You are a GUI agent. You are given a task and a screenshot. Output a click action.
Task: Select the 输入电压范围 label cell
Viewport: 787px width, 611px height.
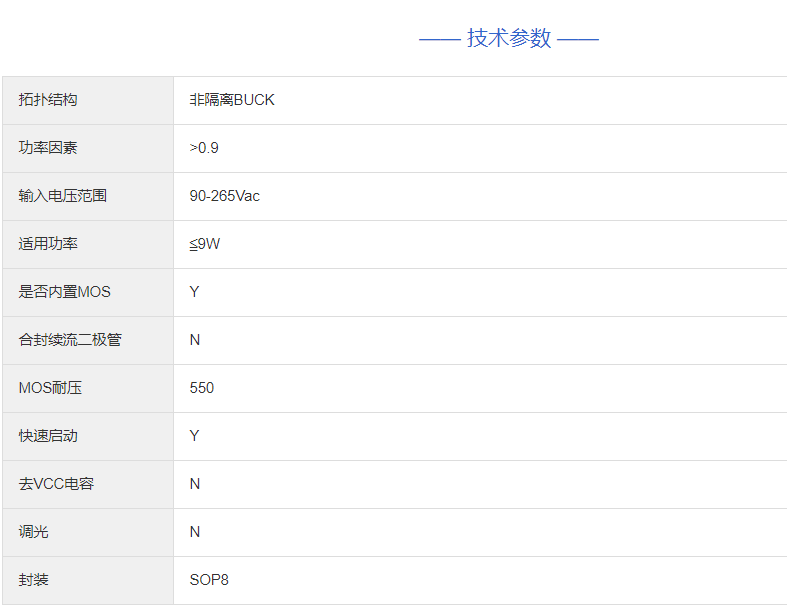point(62,196)
